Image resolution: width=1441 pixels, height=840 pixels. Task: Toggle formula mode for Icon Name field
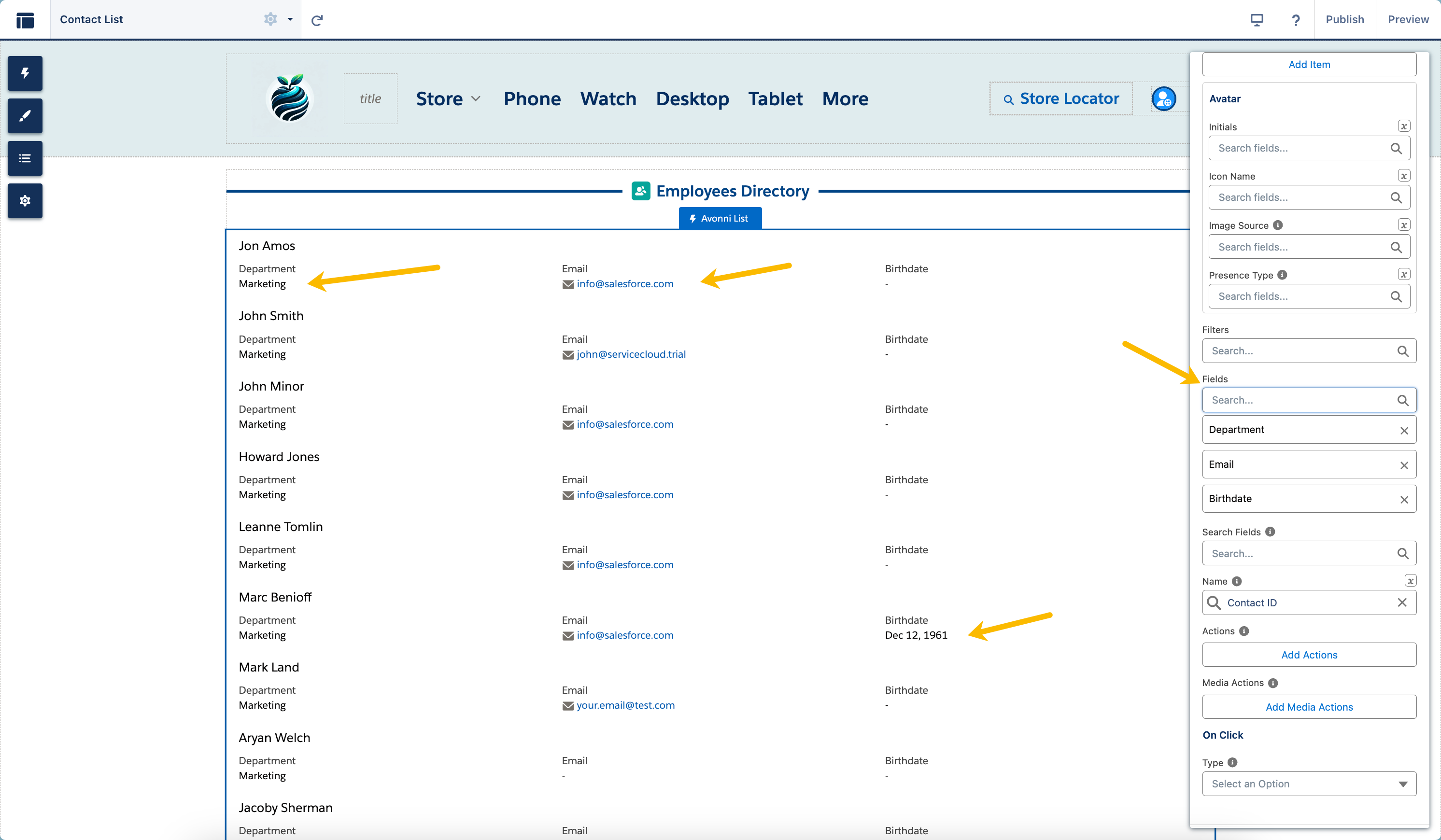tap(1403, 176)
